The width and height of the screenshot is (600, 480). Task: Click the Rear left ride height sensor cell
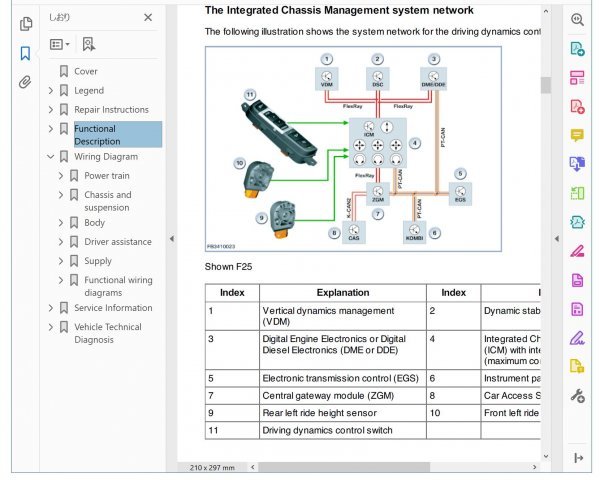click(343, 413)
